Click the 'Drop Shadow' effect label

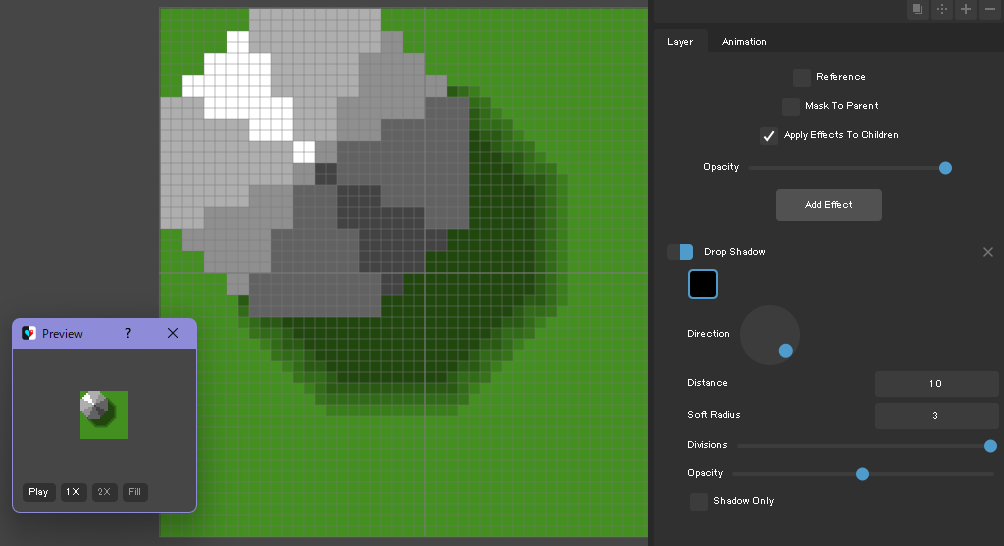point(734,252)
